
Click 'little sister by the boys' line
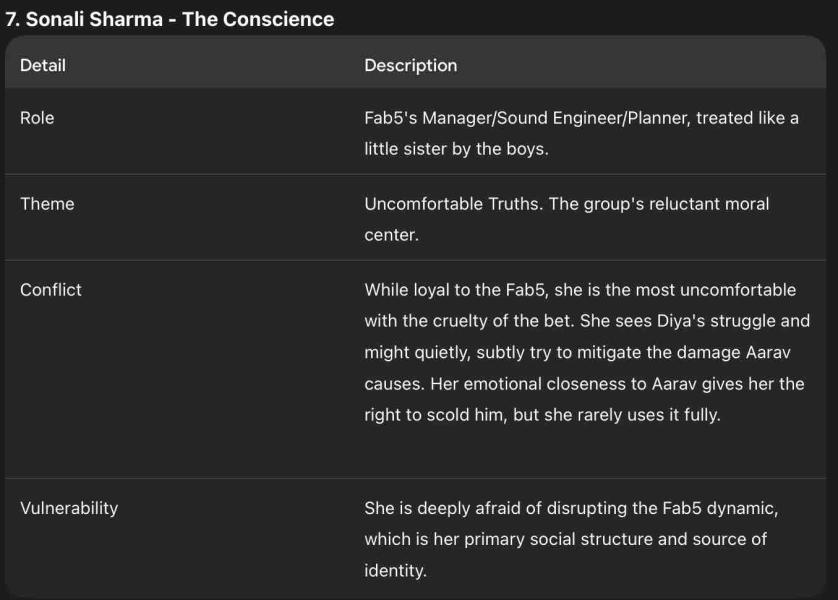(x=456, y=149)
